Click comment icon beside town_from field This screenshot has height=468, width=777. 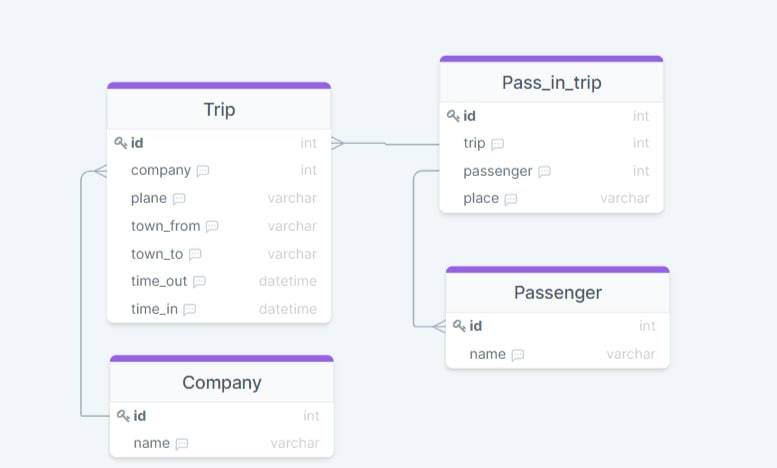tap(212, 227)
